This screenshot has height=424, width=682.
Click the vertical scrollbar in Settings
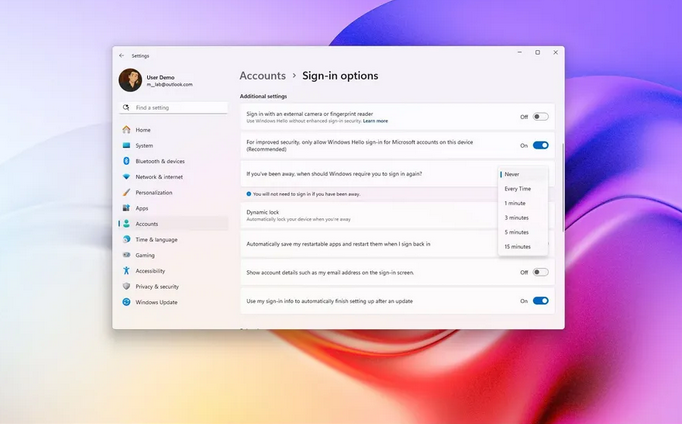(x=563, y=187)
